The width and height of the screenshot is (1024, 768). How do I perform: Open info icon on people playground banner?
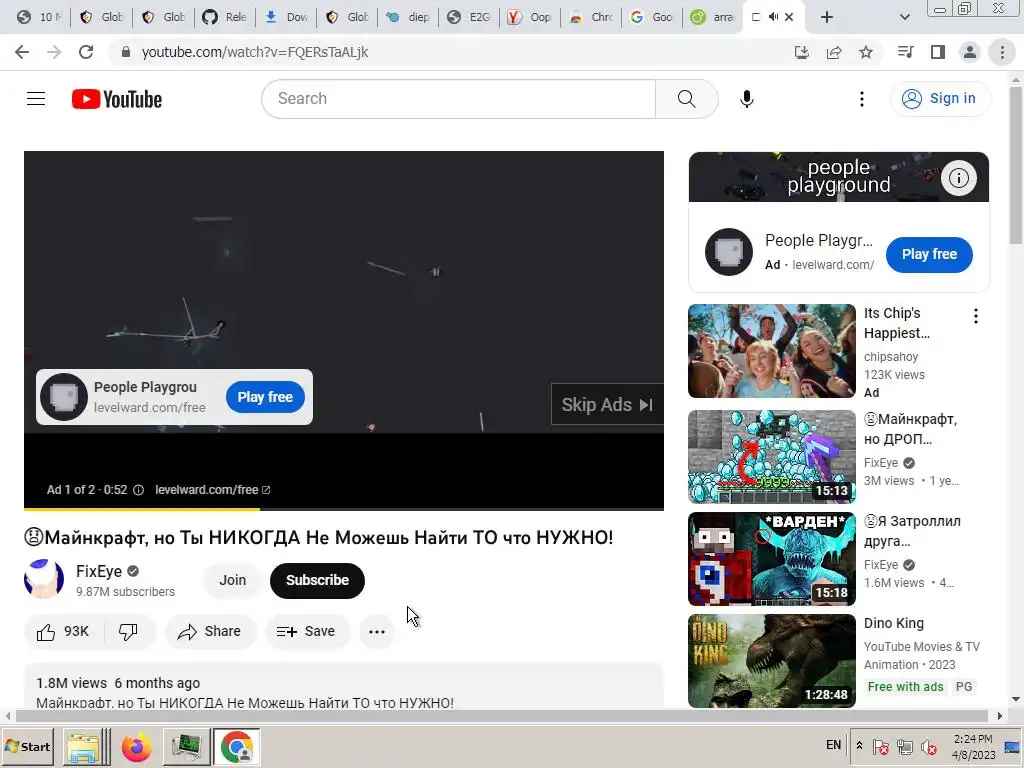coord(959,178)
